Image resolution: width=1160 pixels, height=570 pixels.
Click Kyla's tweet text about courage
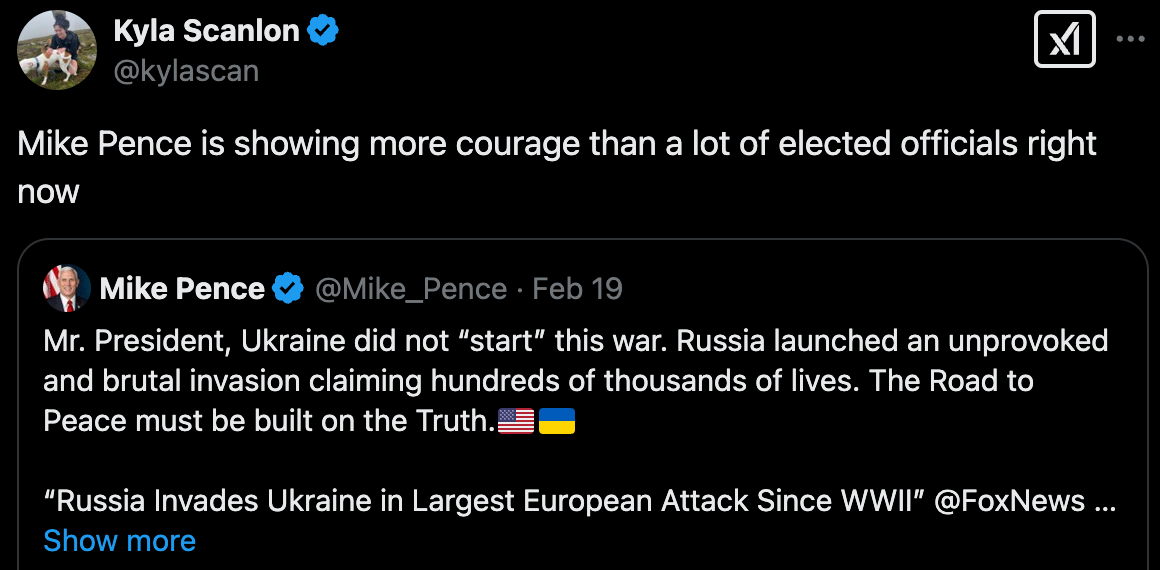coord(556,145)
